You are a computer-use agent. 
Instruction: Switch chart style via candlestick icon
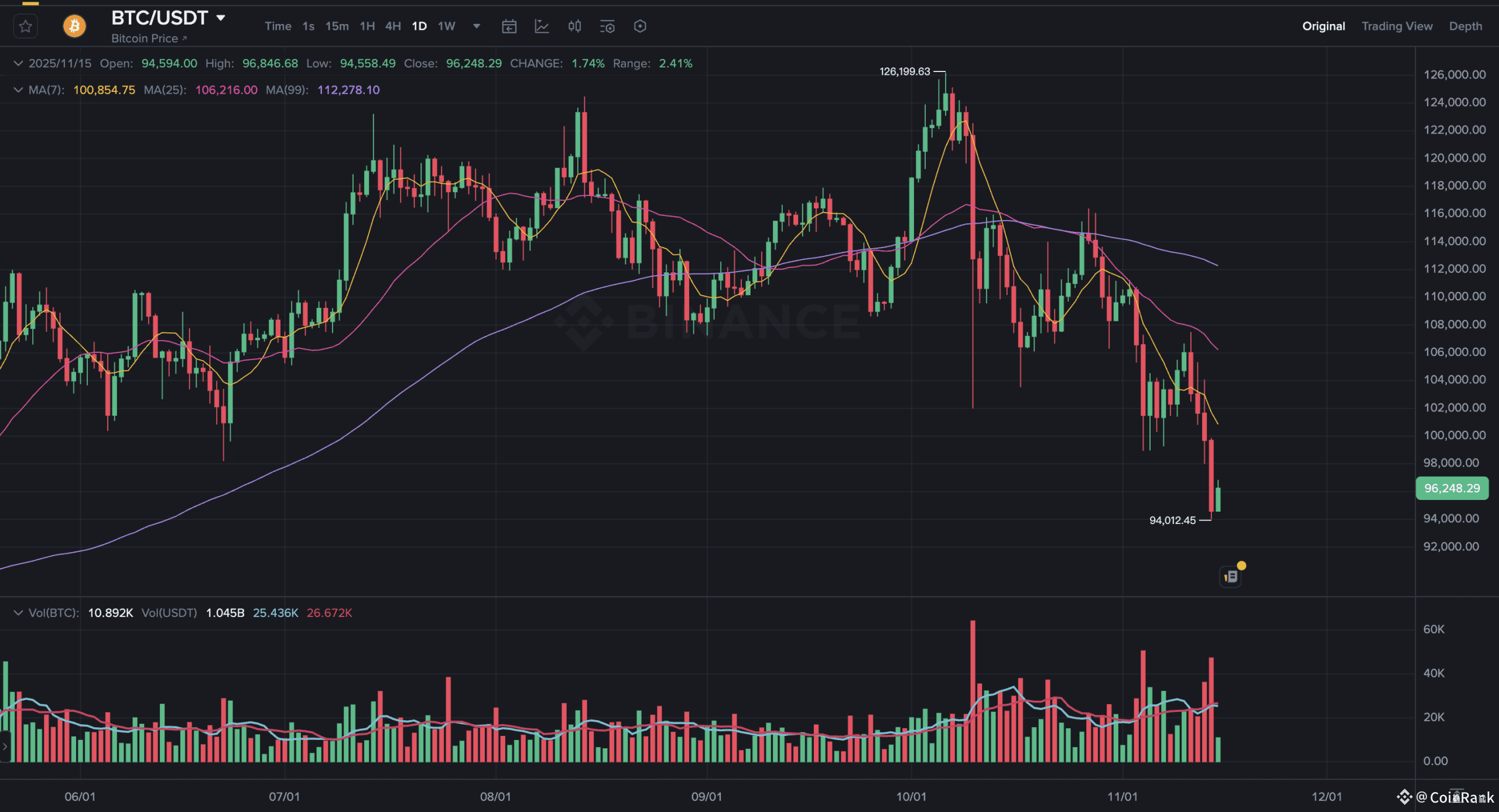point(574,26)
